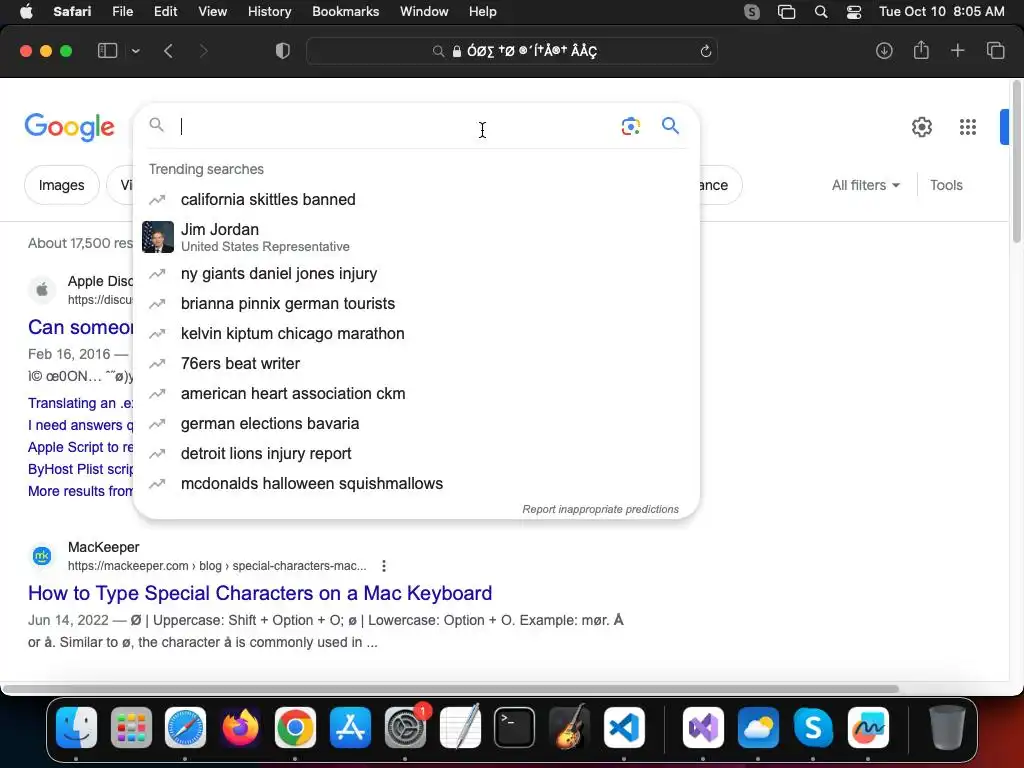Select suggestion german elections bavaria
The image size is (1024, 768).
417,424
